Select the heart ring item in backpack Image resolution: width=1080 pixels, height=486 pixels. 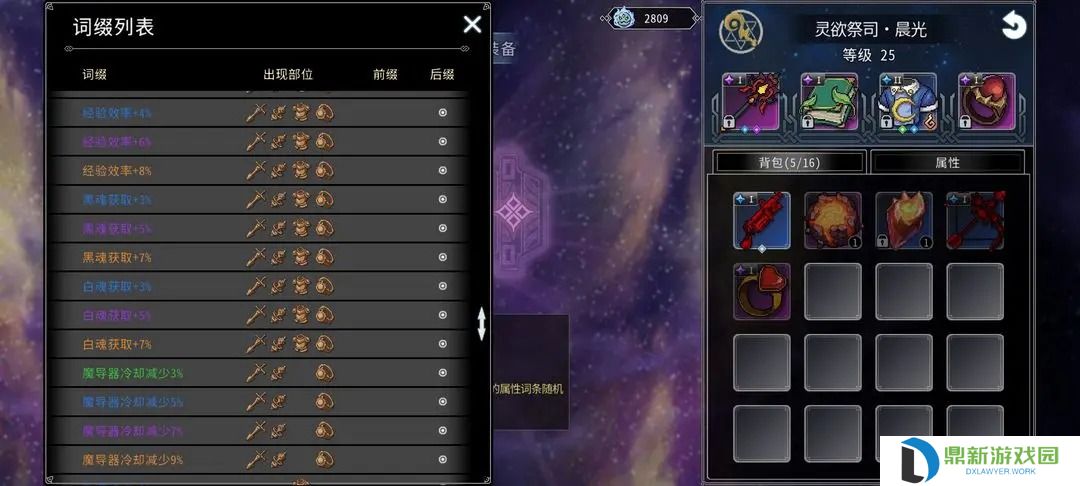pyautogui.click(x=762, y=291)
